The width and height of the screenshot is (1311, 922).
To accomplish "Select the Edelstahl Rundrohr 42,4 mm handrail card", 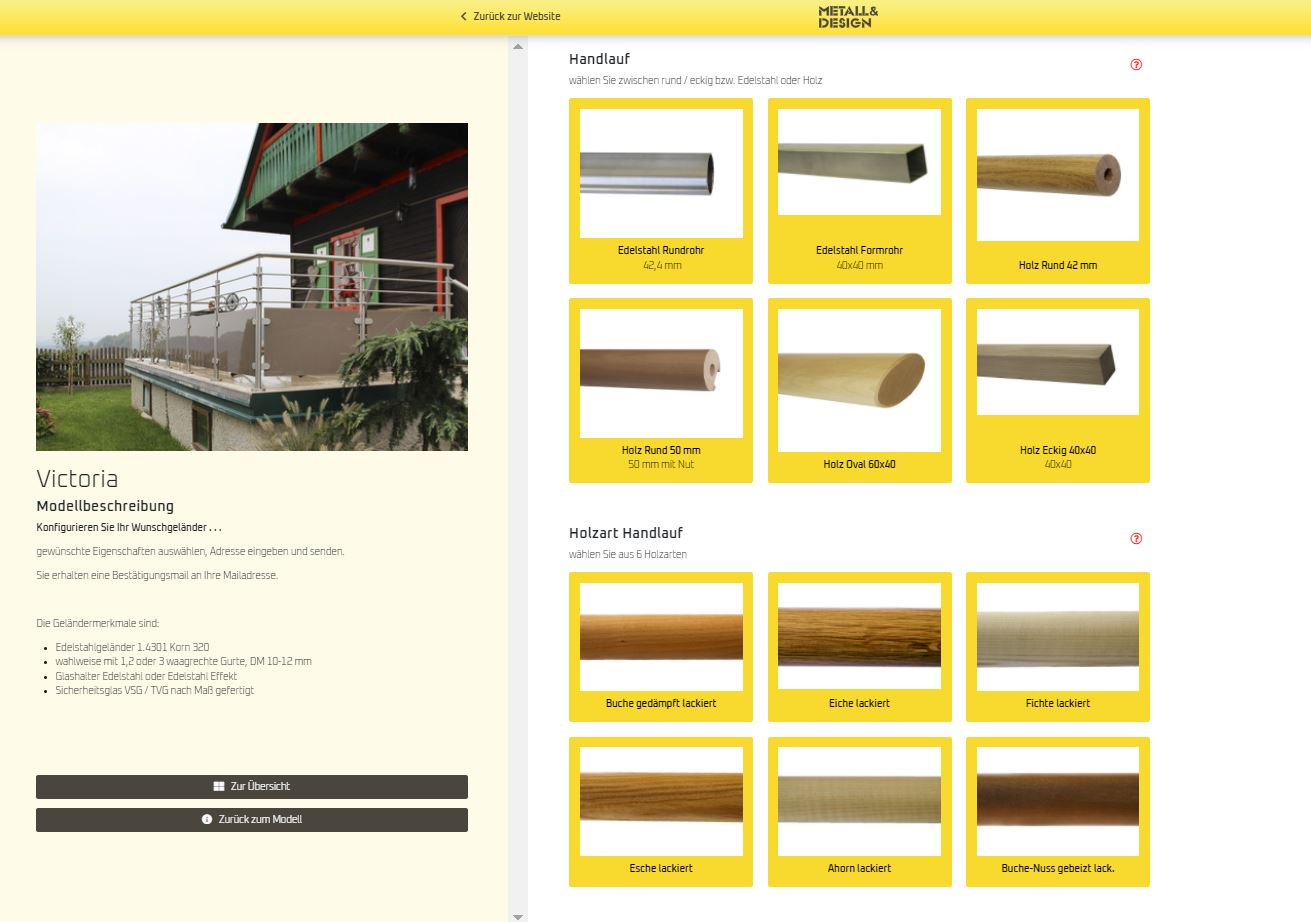I will 661,191.
